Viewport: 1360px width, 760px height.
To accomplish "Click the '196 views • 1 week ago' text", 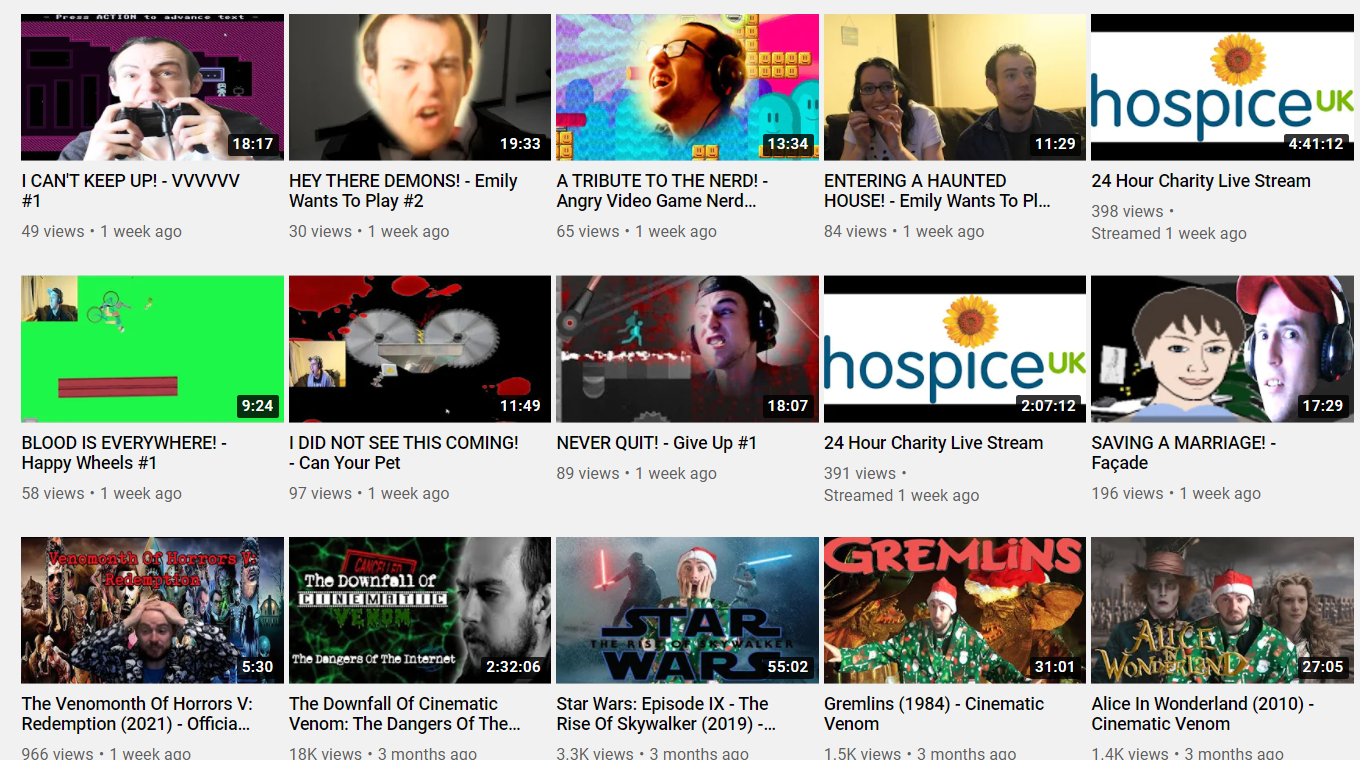I will (1176, 493).
